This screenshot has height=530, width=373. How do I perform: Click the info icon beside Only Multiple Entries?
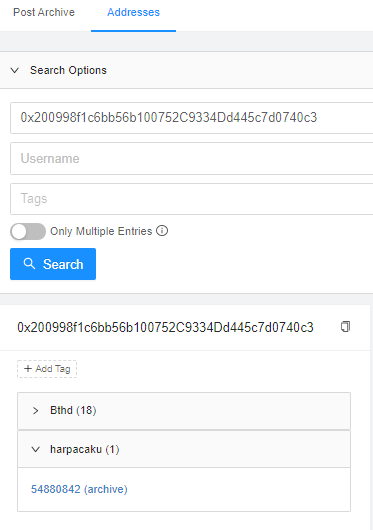coord(162,231)
